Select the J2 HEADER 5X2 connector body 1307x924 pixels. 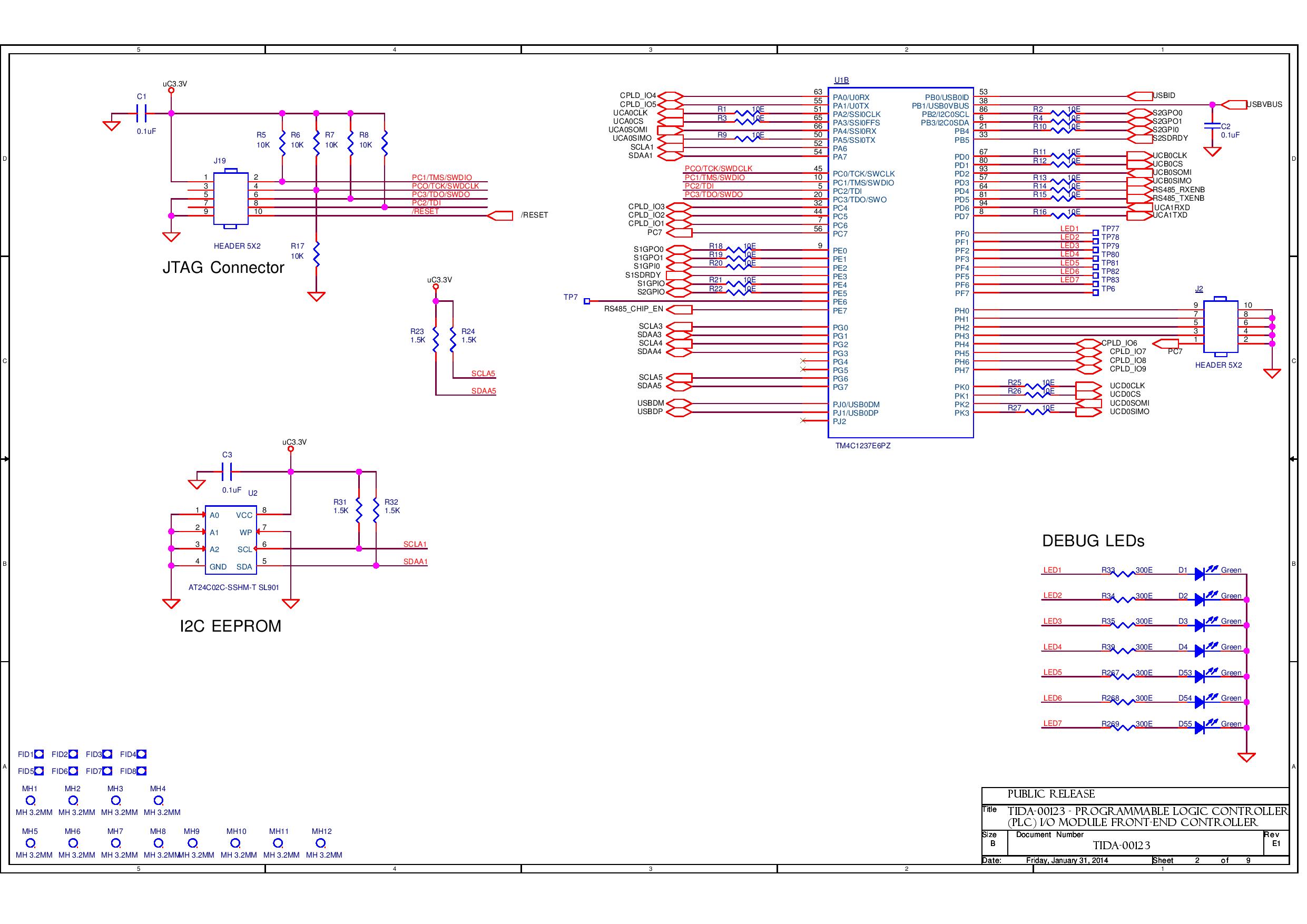tap(1221, 327)
